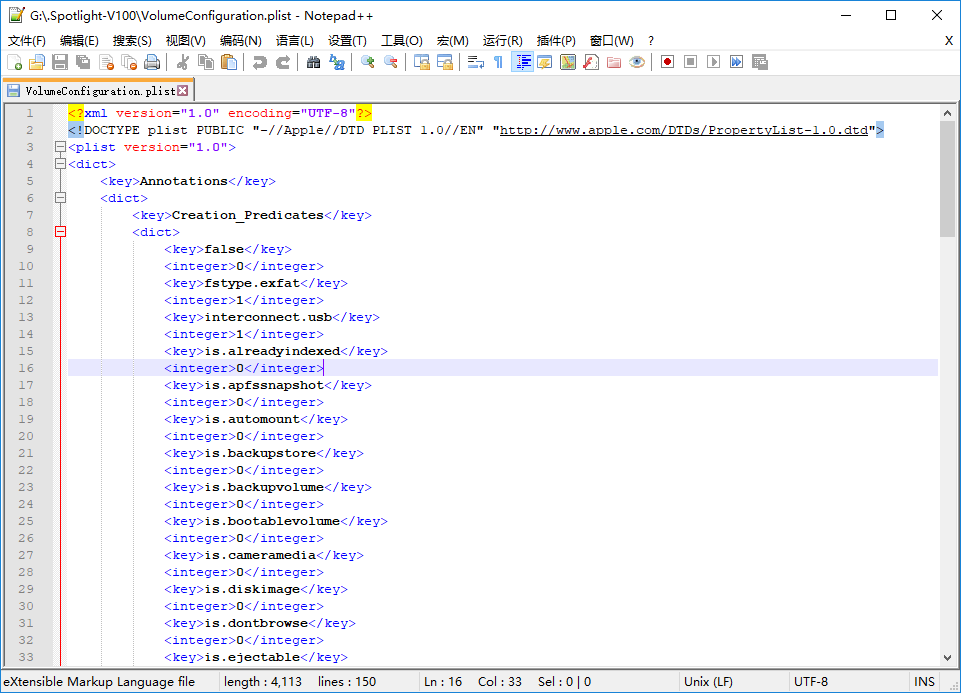The height and width of the screenshot is (693, 961).
Task: Open the 编码(N) menu
Action: 241,40
